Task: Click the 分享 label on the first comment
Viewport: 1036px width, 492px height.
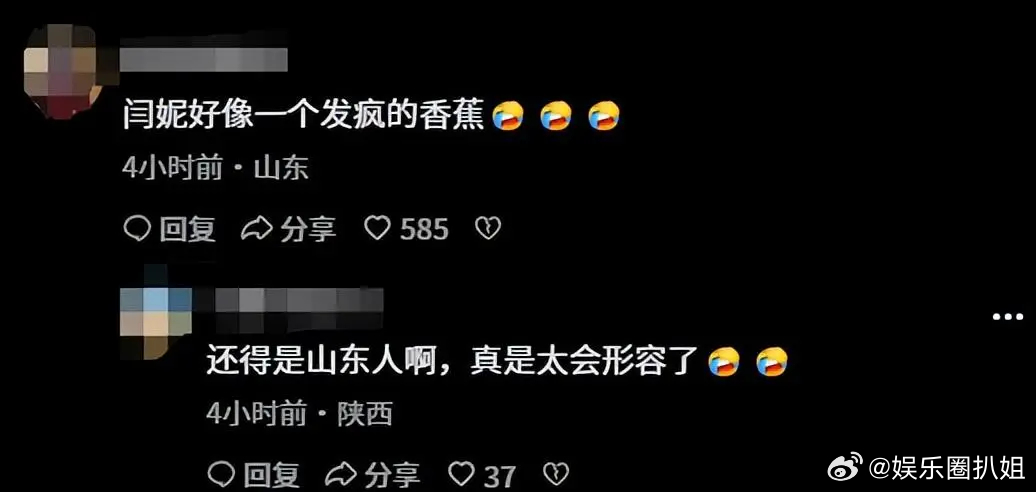Action: [x=308, y=230]
